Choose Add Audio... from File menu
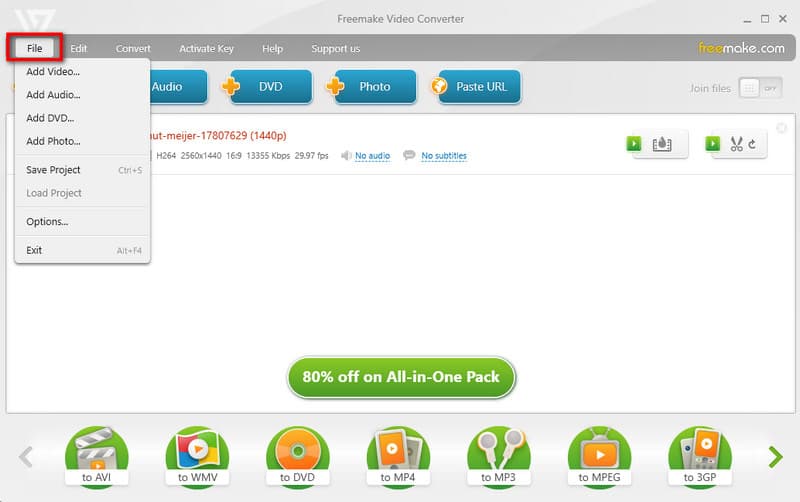The width and height of the screenshot is (800, 502). (82, 95)
